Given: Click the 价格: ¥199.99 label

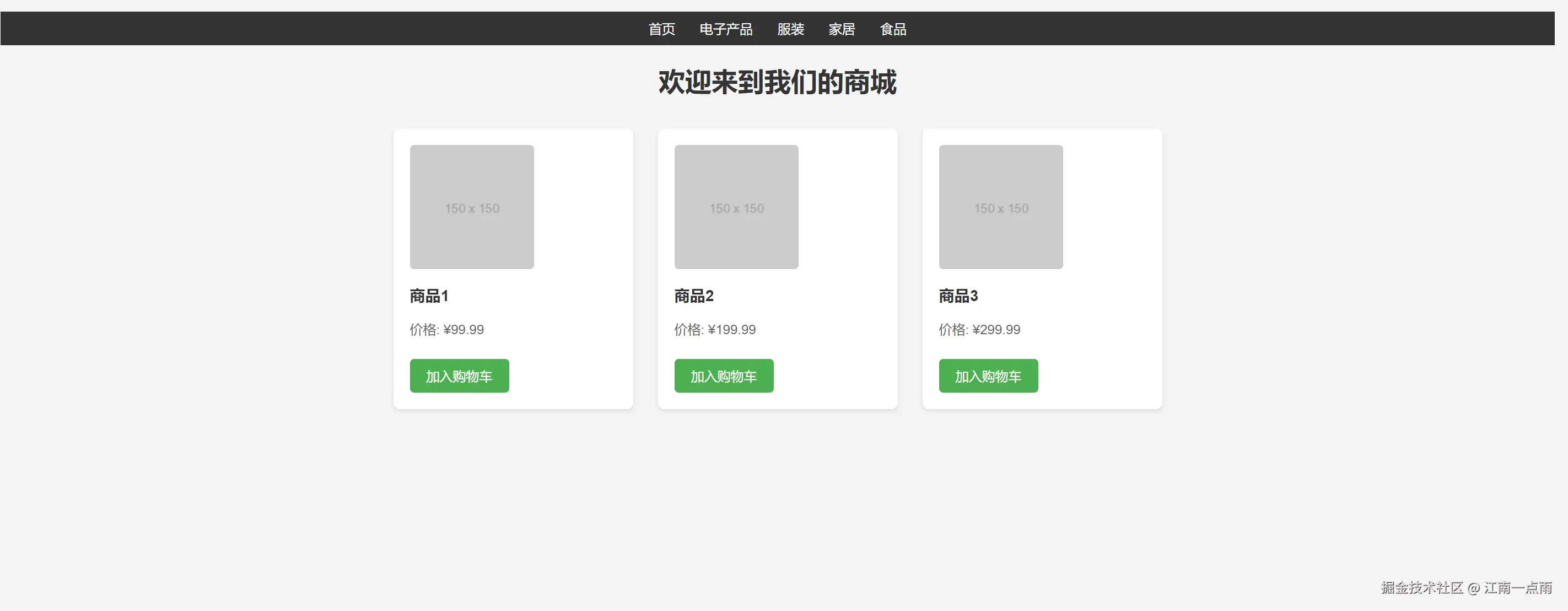Looking at the screenshot, I should click(715, 330).
